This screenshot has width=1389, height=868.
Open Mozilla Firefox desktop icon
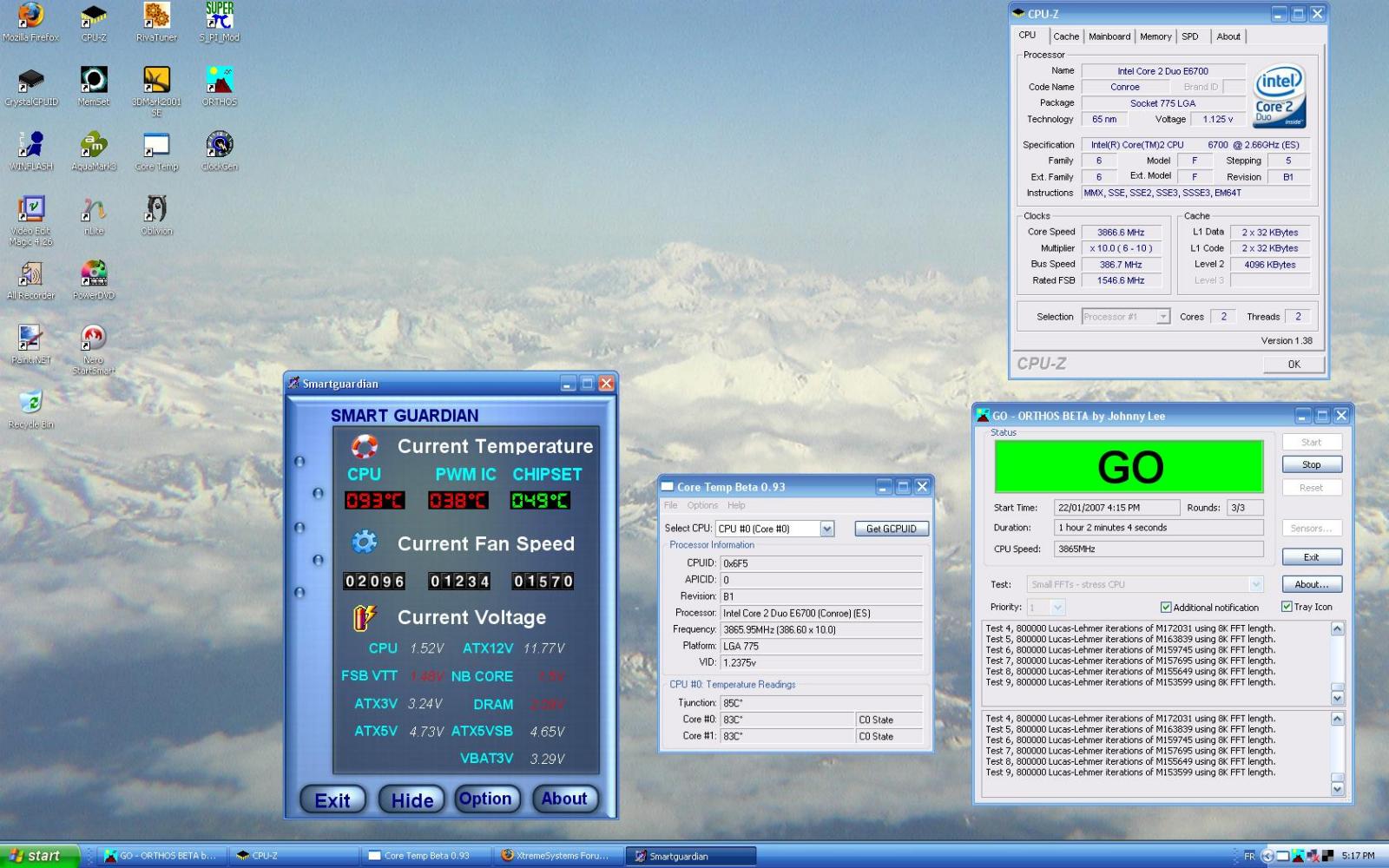click(x=31, y=22)
